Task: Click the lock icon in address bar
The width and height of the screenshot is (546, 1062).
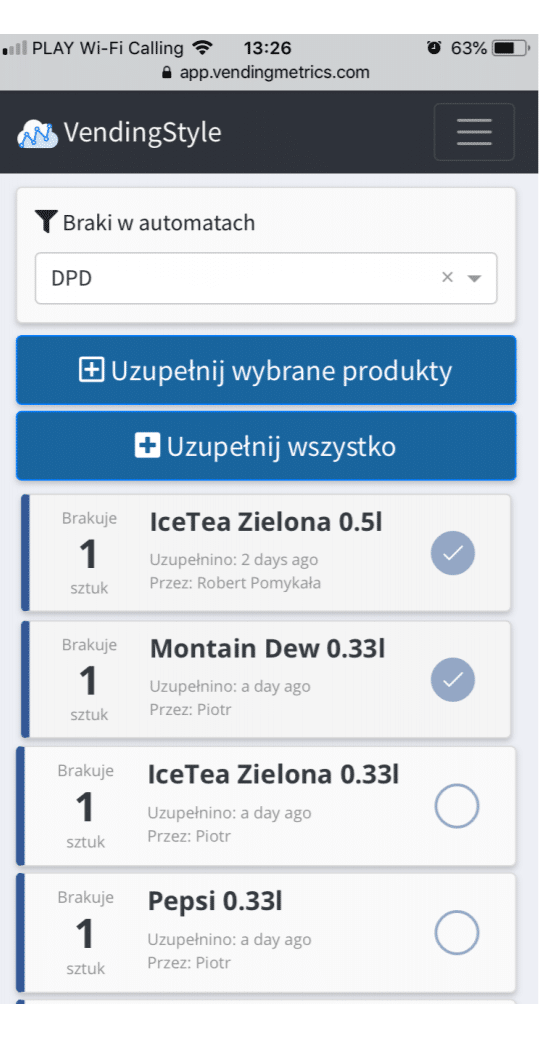Action: pyautogui.click(x=167, y=72)
